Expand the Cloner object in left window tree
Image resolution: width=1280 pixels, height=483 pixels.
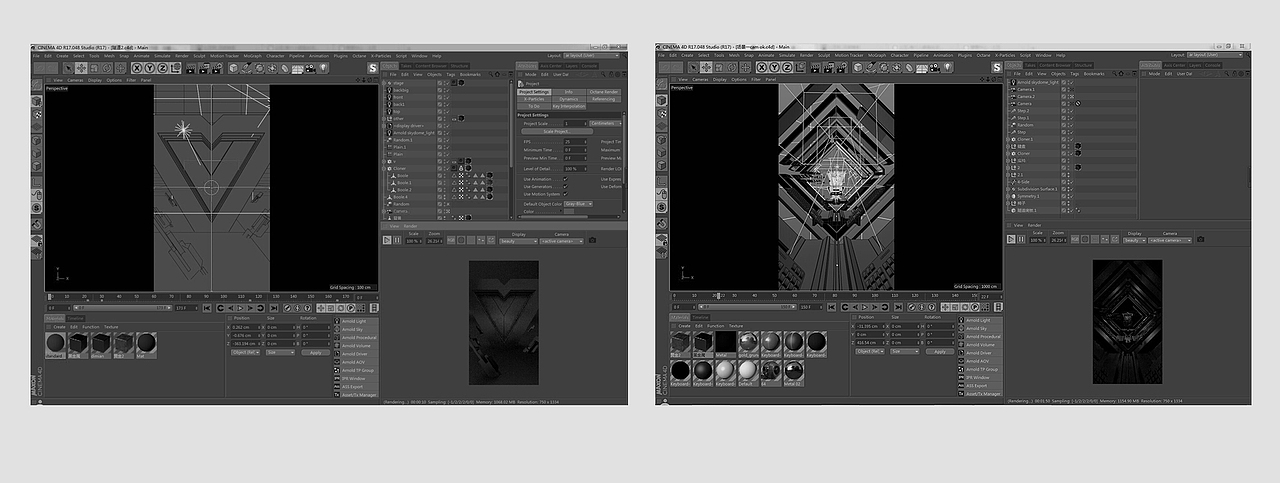point(384,168)
